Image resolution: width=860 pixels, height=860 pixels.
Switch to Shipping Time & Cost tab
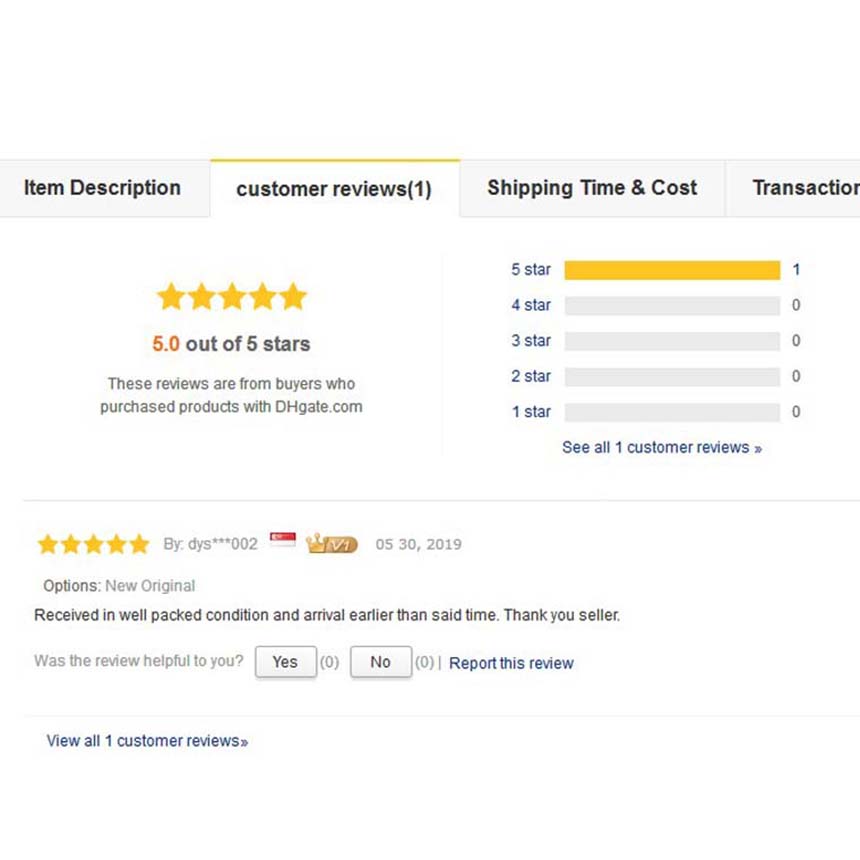[x=592, y=188]
